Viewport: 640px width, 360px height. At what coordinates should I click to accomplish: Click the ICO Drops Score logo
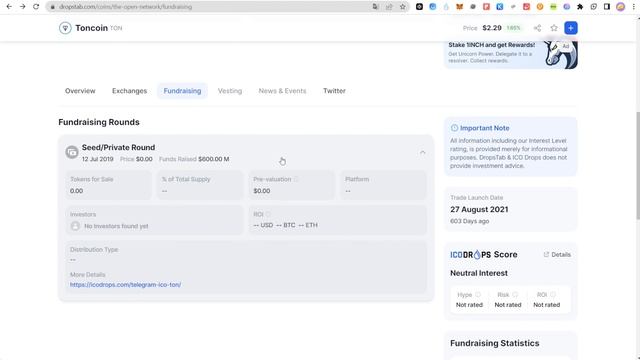pyautogui.click(x=471, y=255)
